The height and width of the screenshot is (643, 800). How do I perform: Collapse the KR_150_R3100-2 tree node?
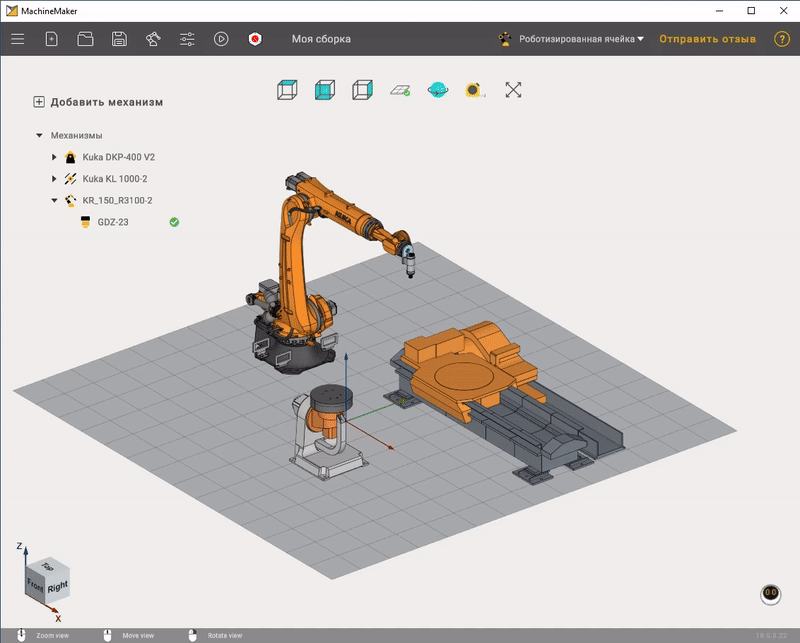(x=54, y=200)
